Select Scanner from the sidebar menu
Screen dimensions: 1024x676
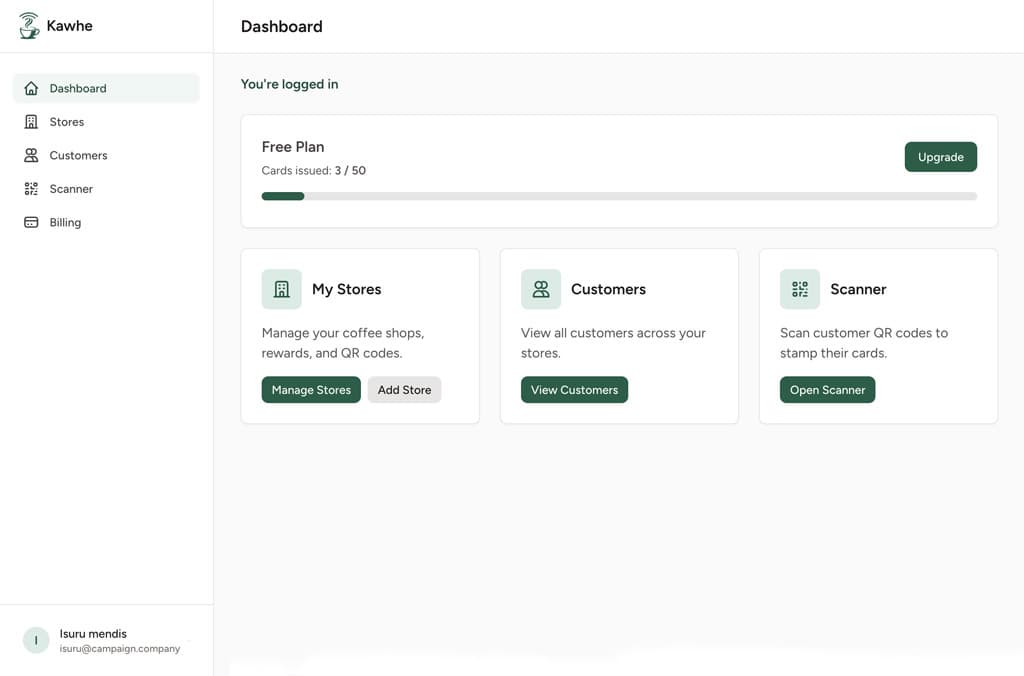click(71, 188)
